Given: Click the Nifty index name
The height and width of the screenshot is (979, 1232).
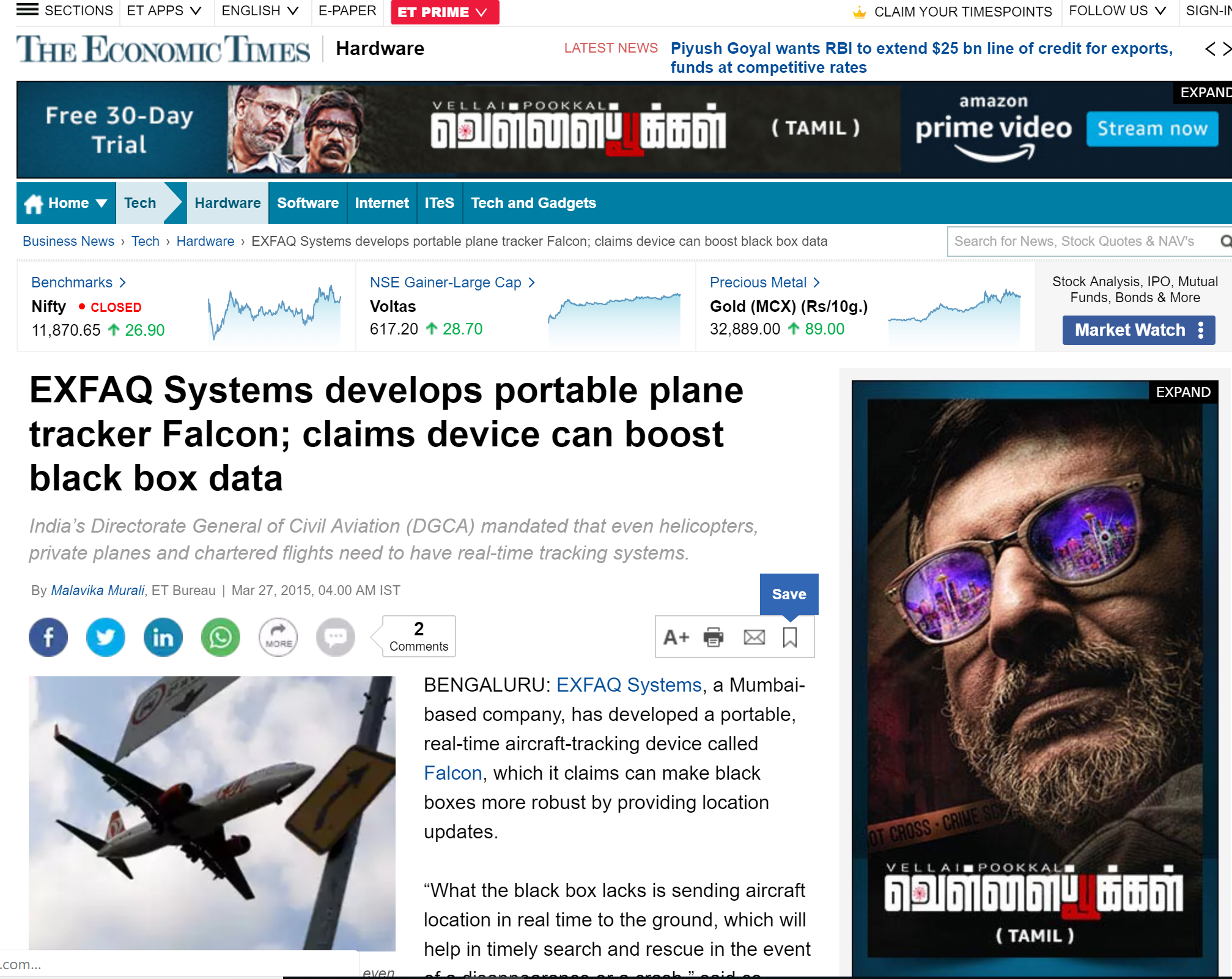Looking at the screenshot, I should (49, 306).
